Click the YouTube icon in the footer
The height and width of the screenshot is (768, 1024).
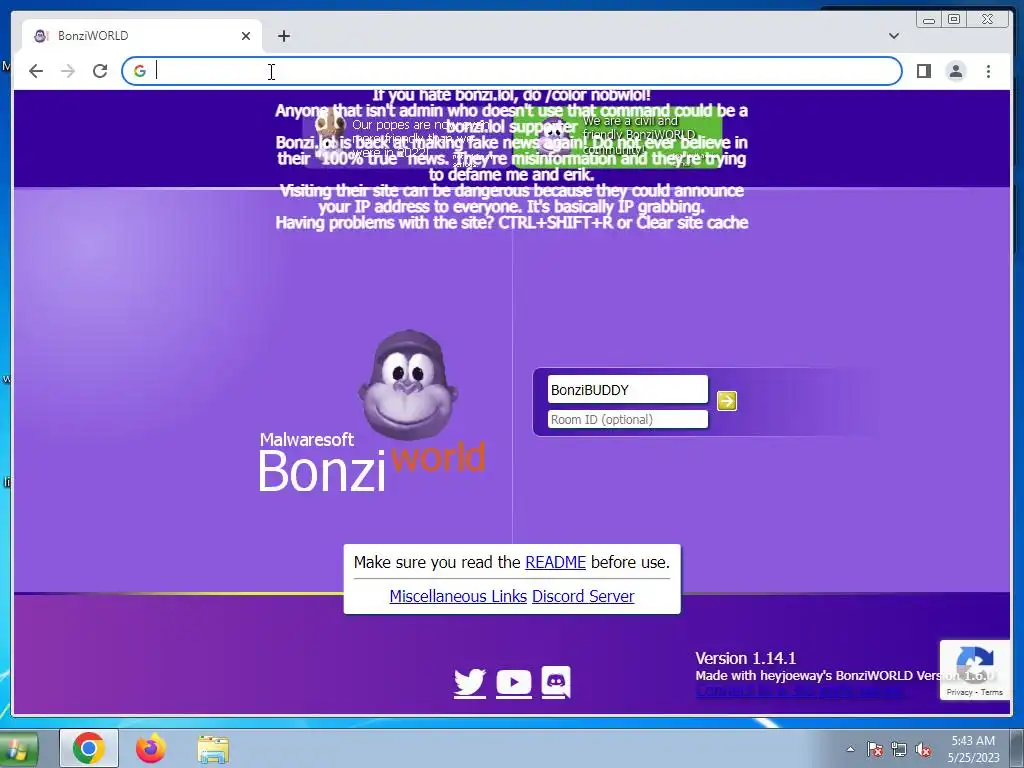point(513,682)
